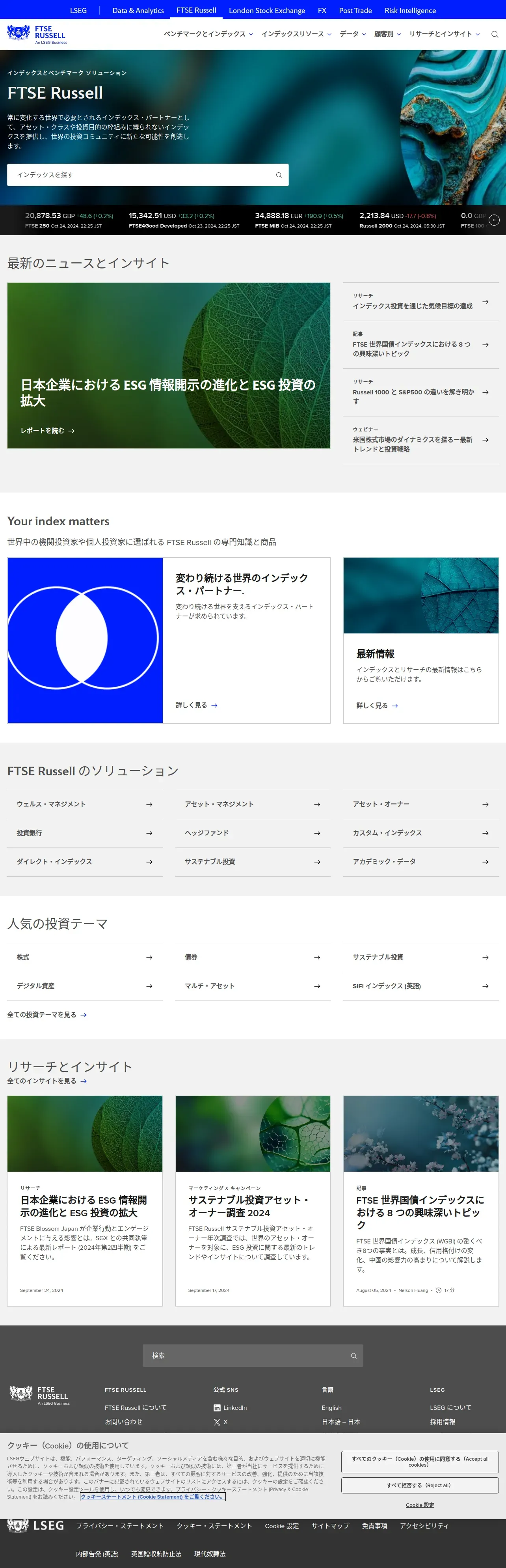Expand リサーチとインサイト menu
506x1568 pixels.
pos(445,34)
